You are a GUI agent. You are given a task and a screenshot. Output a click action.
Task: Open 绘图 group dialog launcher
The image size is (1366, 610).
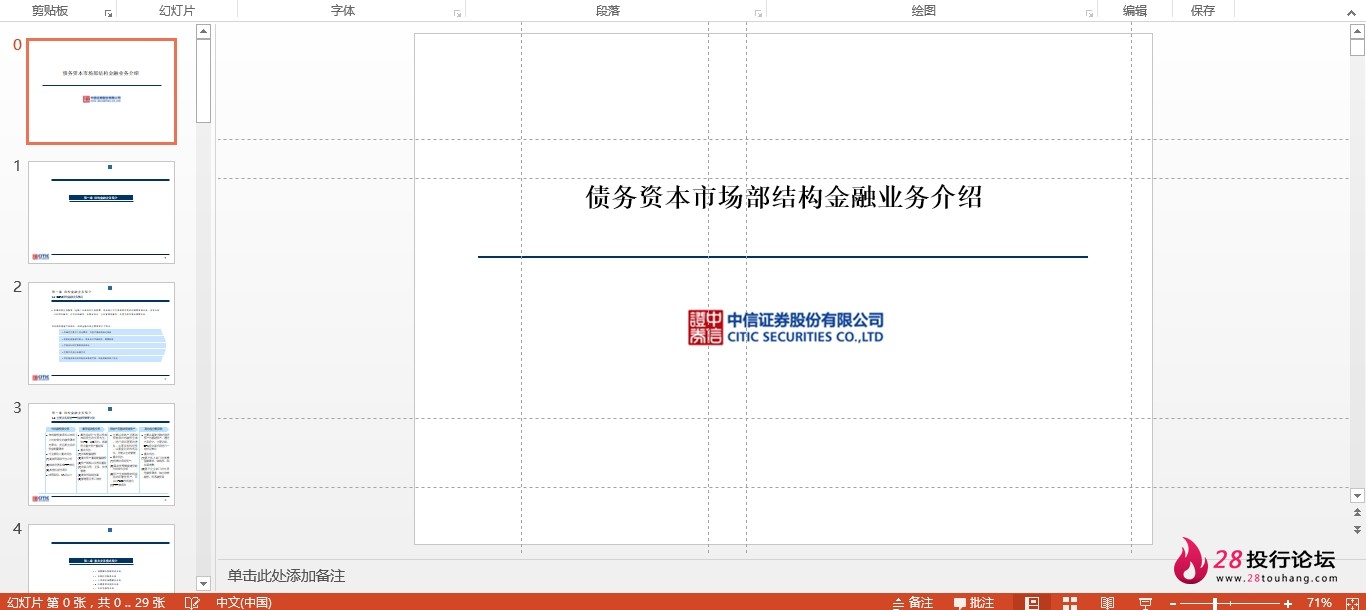click(1089, 14)
